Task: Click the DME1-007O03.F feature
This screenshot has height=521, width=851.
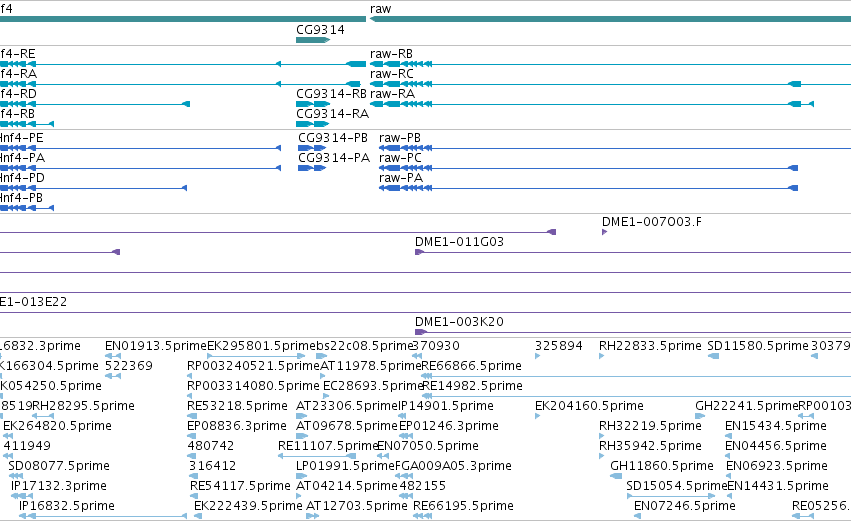Action: pyautogui.click(x=605, y=232)
